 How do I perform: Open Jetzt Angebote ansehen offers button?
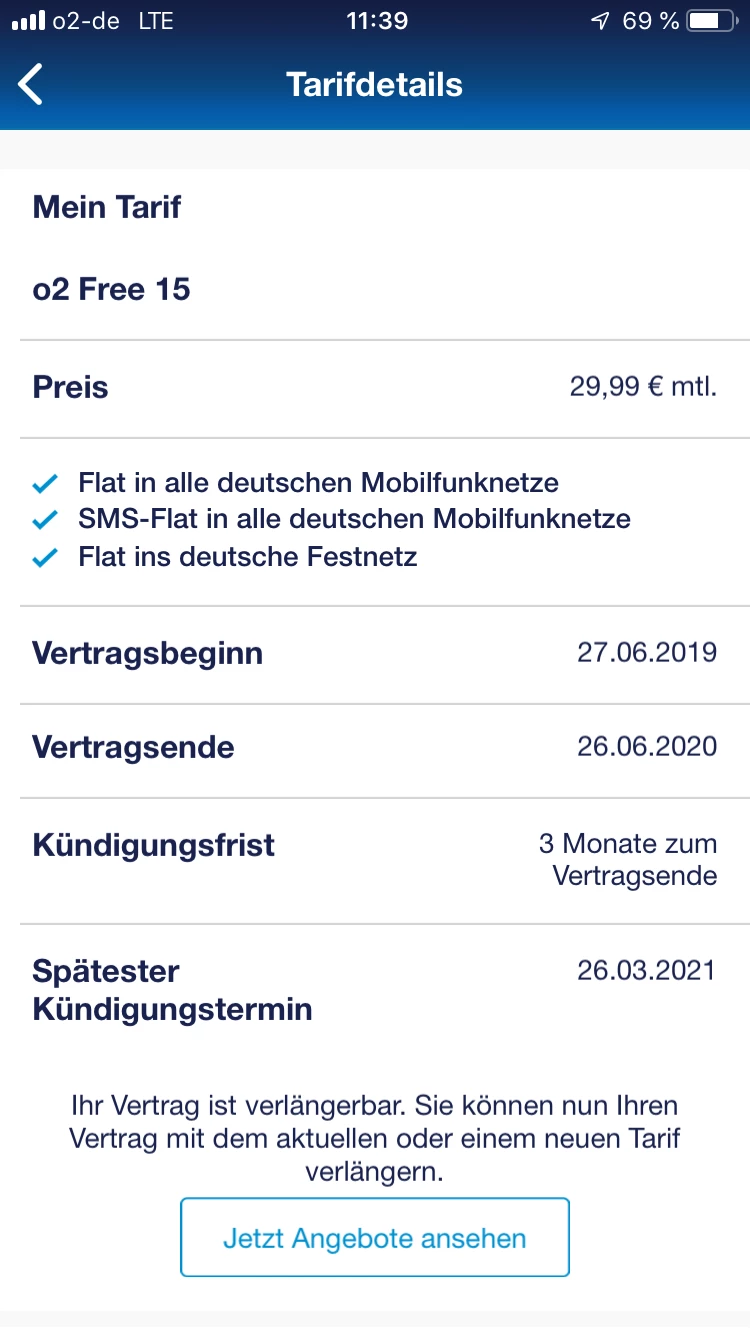coord(375,1238)
